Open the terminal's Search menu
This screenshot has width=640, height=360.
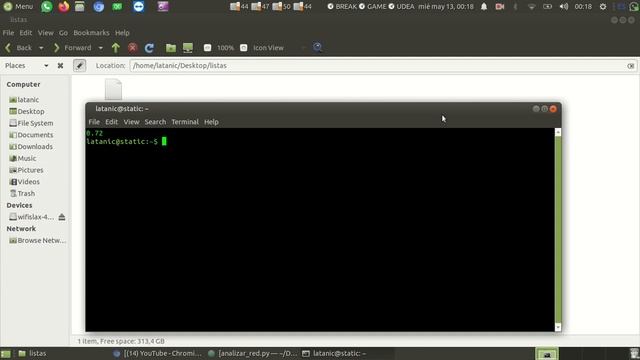click(155, 122)
